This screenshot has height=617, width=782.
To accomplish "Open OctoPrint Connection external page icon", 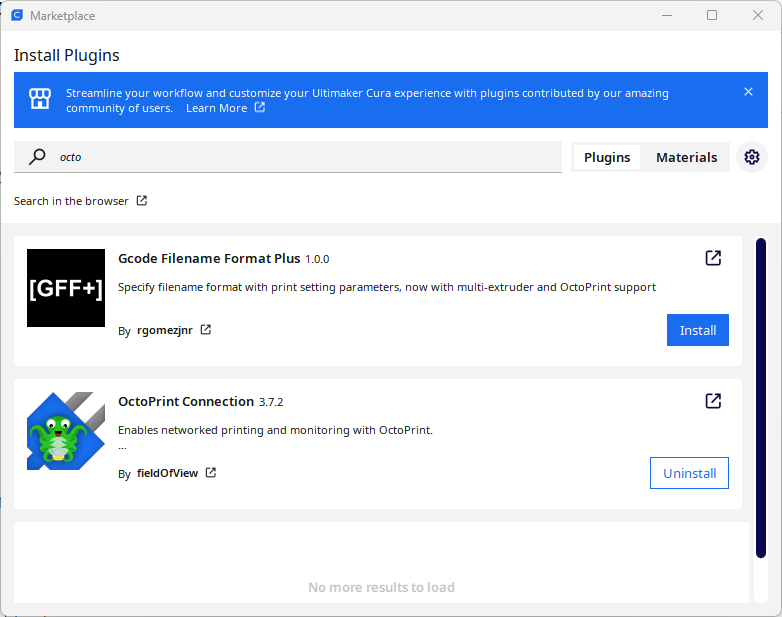I will [x=713, y=401].
